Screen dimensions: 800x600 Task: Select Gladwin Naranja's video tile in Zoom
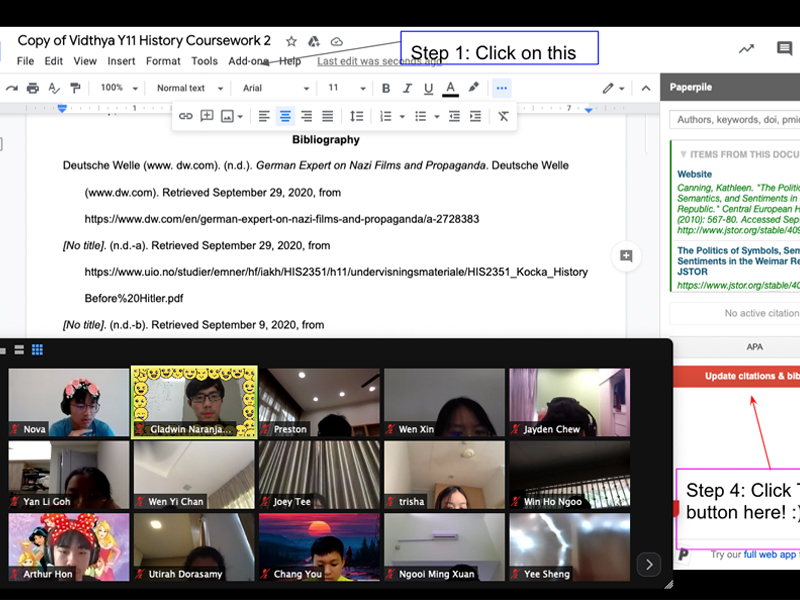[194, 402]
